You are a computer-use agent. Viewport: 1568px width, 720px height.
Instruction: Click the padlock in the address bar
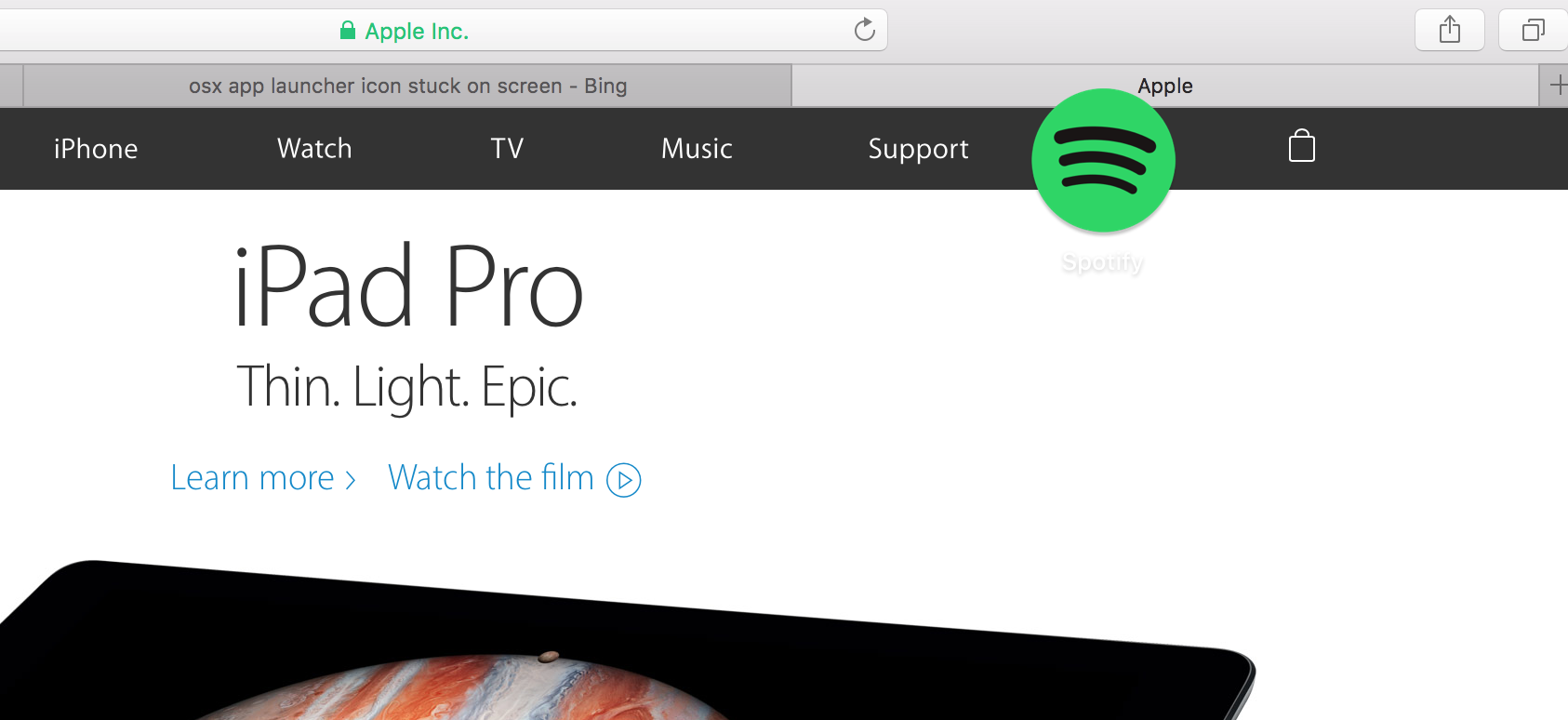[x=348, y=31]
